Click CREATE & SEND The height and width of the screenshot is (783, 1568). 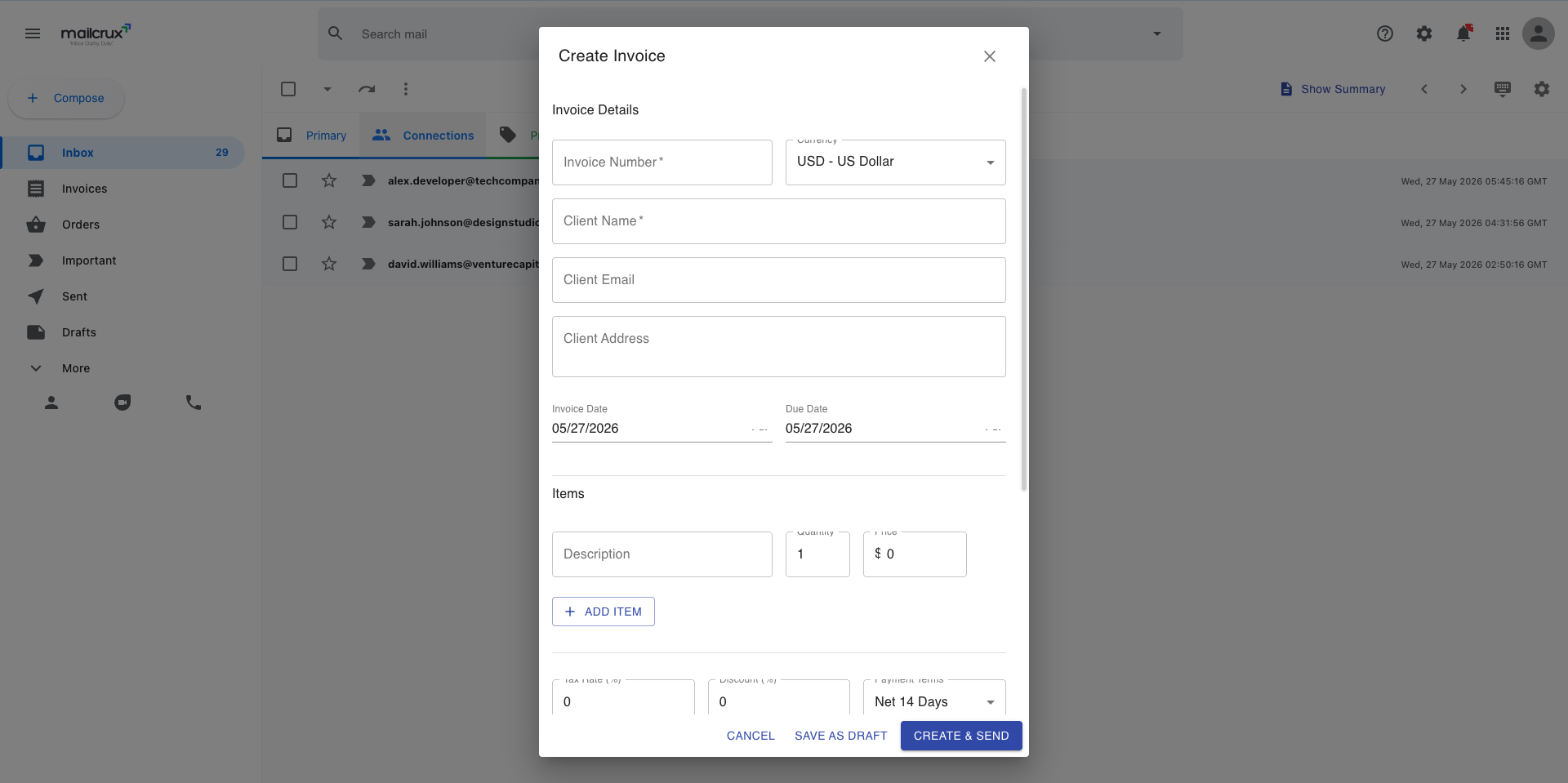click(961, 736)
